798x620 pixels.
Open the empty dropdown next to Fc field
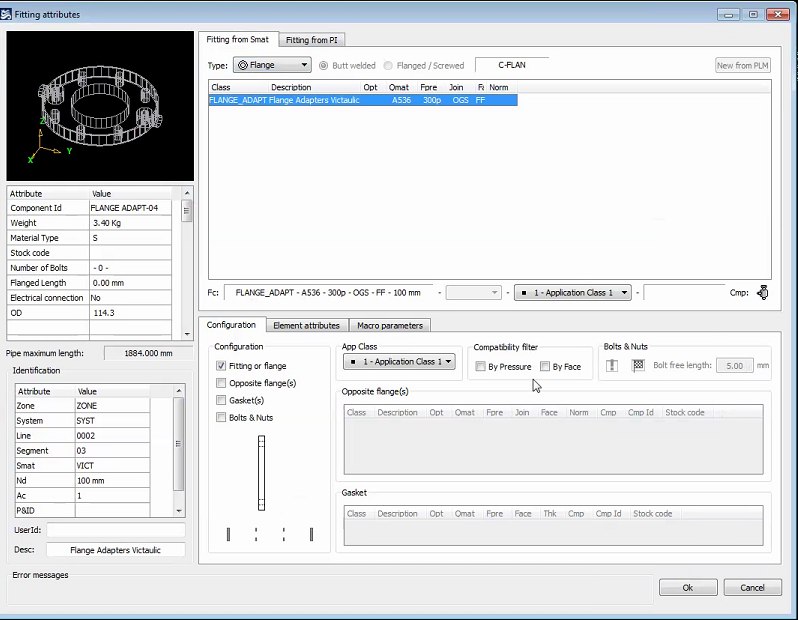(473, 293)
